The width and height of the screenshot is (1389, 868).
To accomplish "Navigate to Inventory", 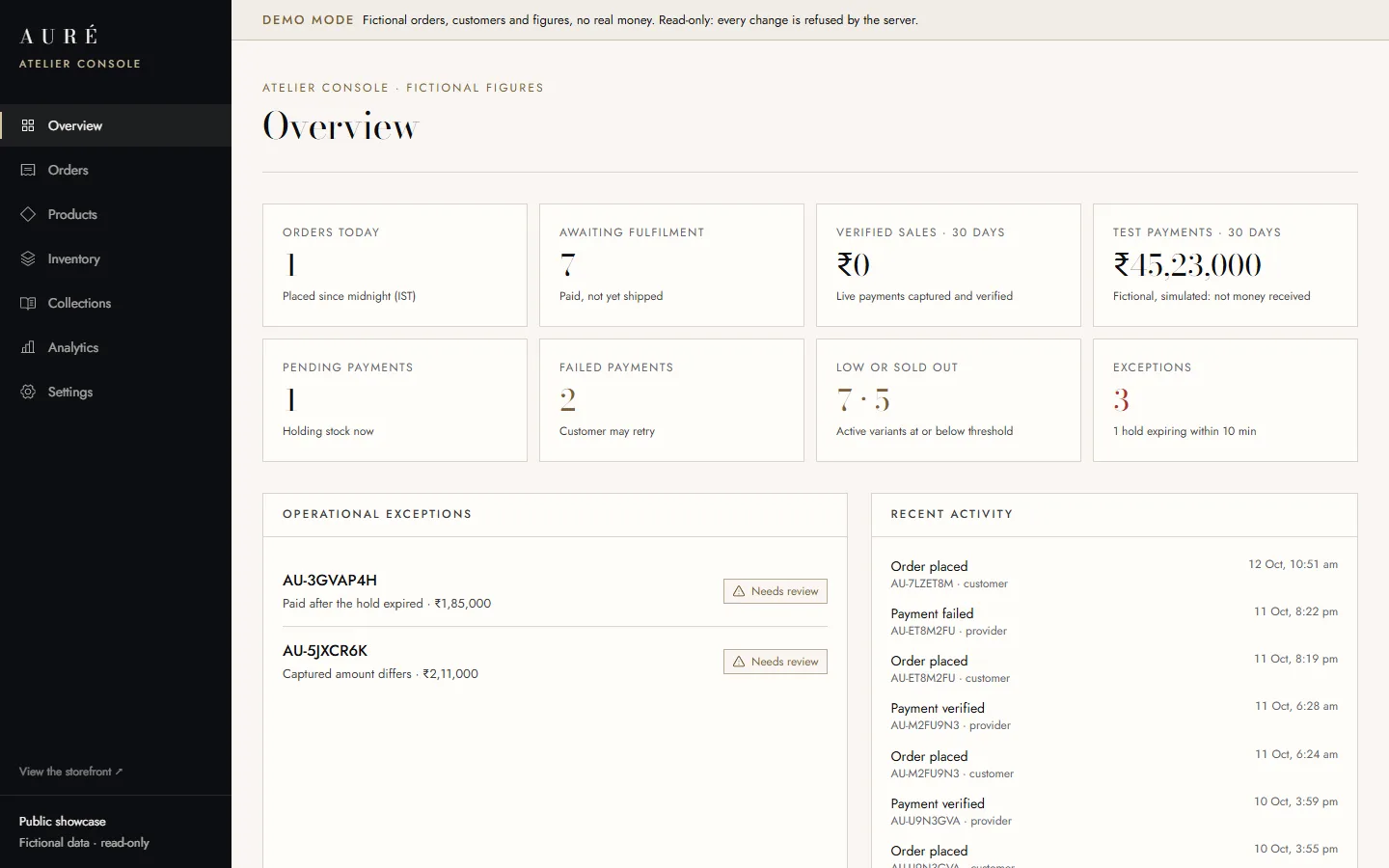I will pyautogui.click(x=116, y=258).
